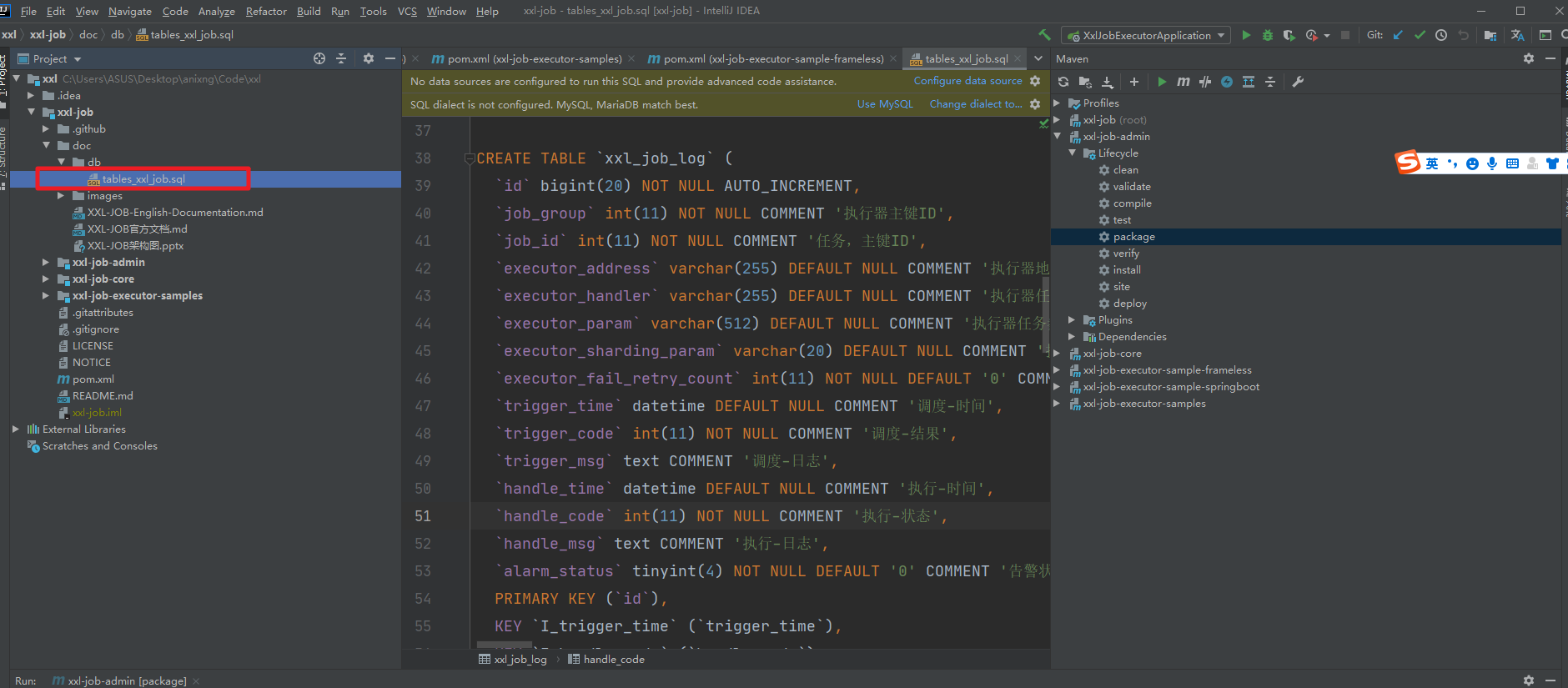Expand the images folder

(x=61, y=195)
